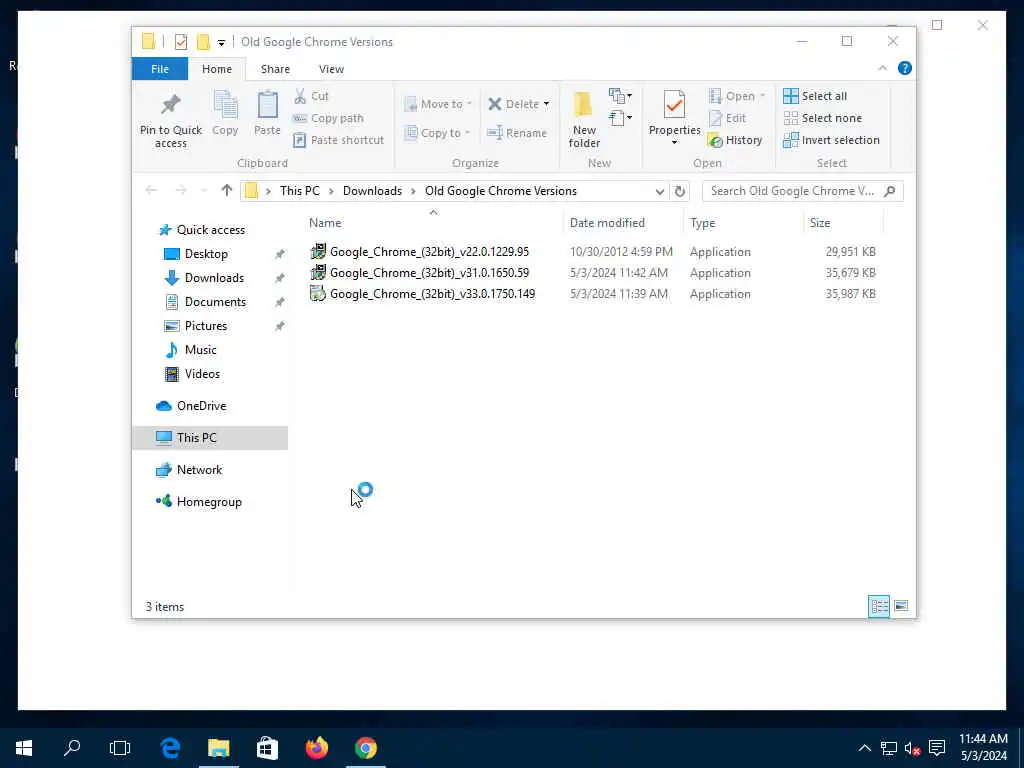Click Copy path in Clipboard group
The image size is (1024, 768).
coord(328,118)
